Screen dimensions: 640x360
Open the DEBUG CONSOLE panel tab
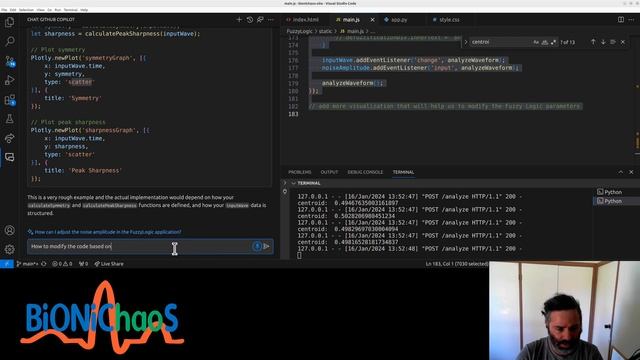click(365, 172)
